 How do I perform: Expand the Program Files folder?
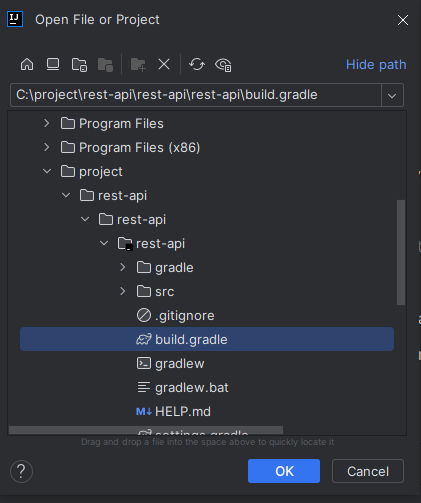tap(47, 124)
